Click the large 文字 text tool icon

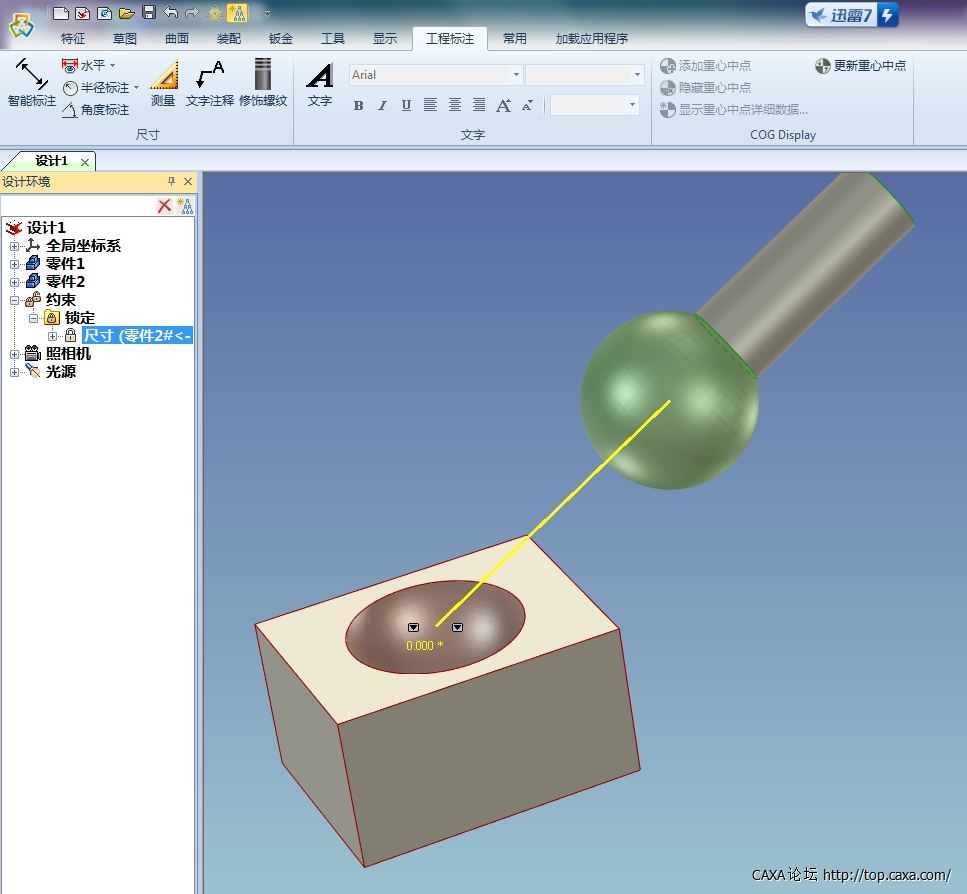(x=320, y=83)
